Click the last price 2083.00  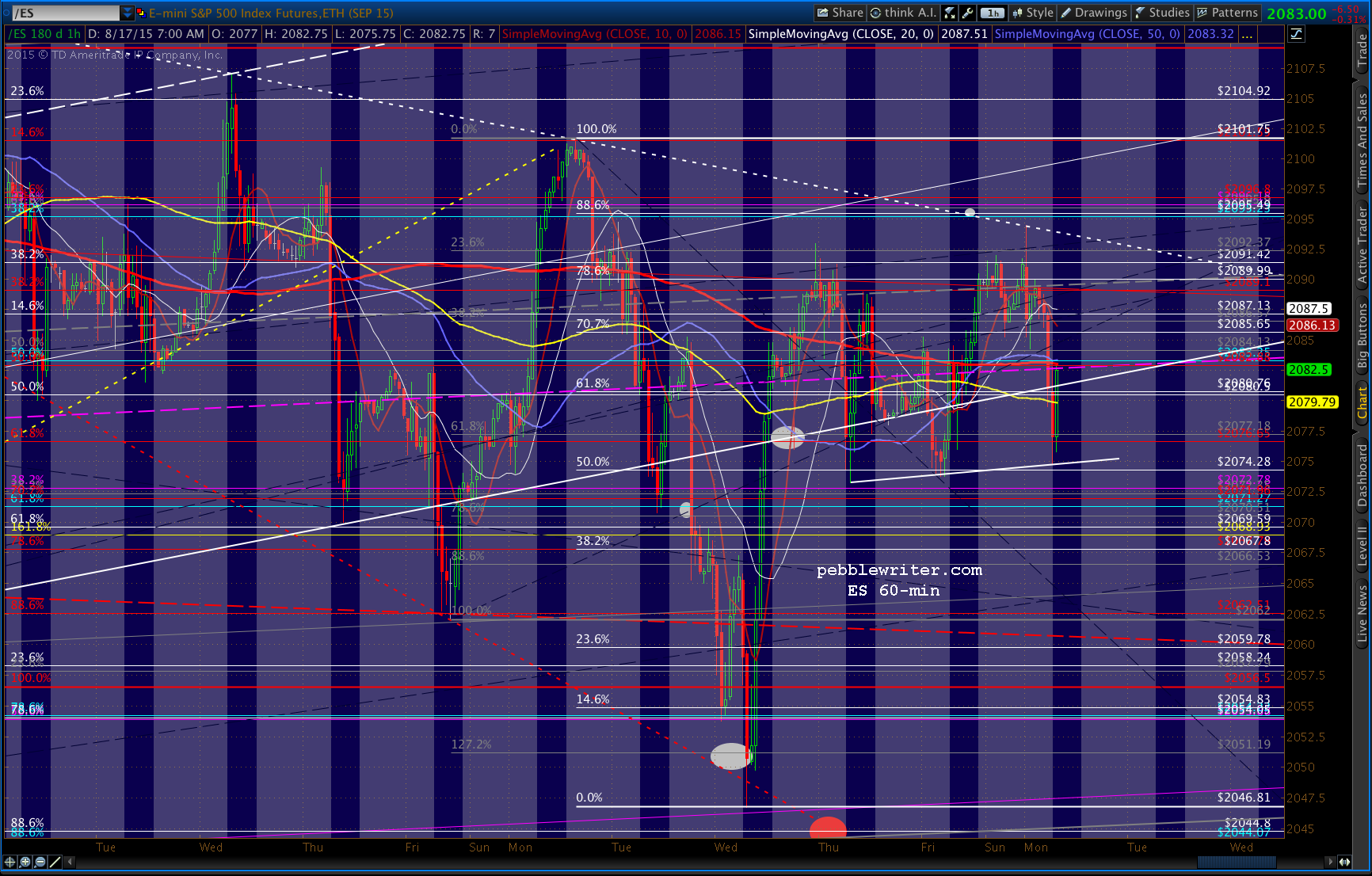point(1297,13)
